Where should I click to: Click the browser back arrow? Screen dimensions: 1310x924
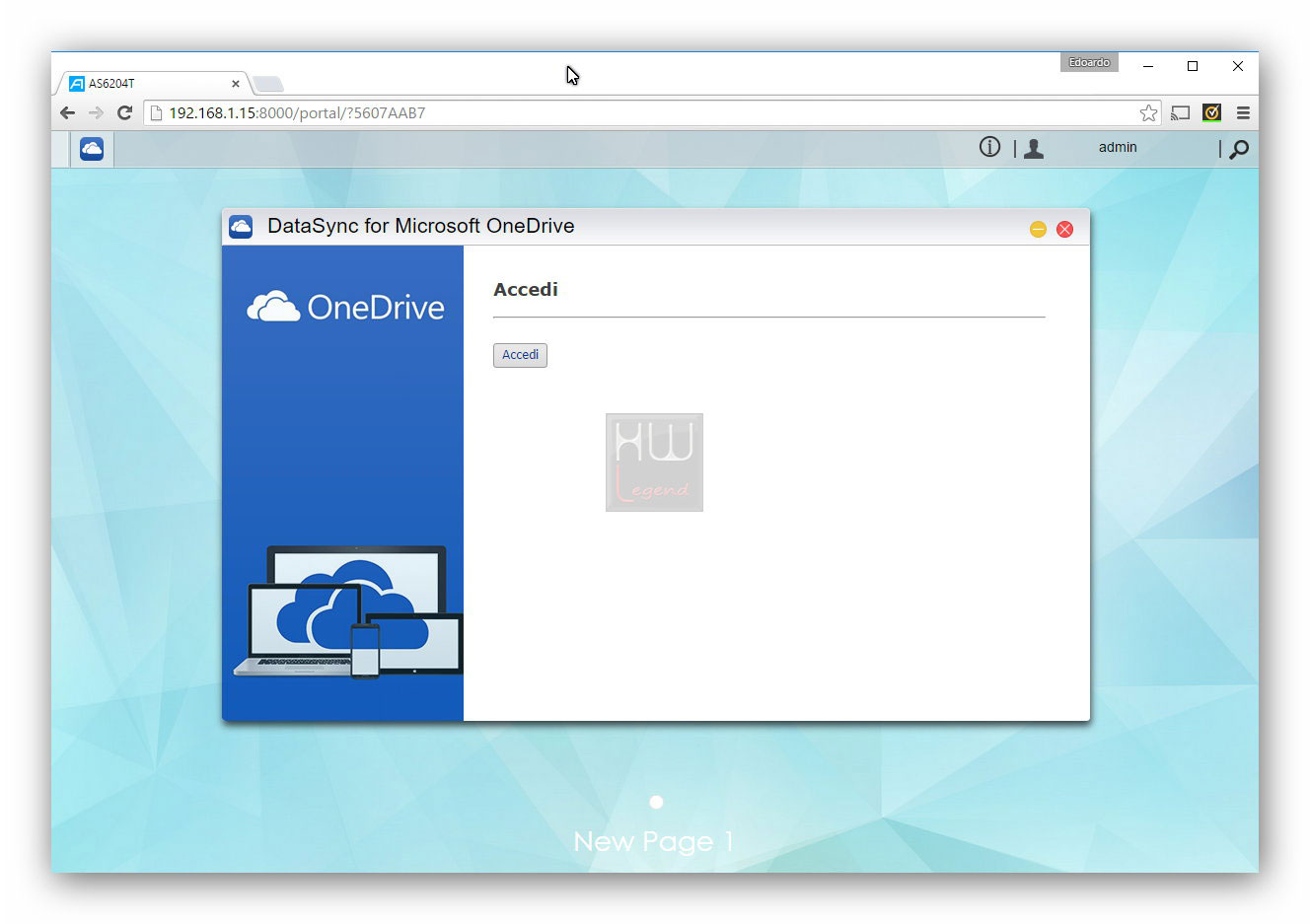[x=67, y=112]
